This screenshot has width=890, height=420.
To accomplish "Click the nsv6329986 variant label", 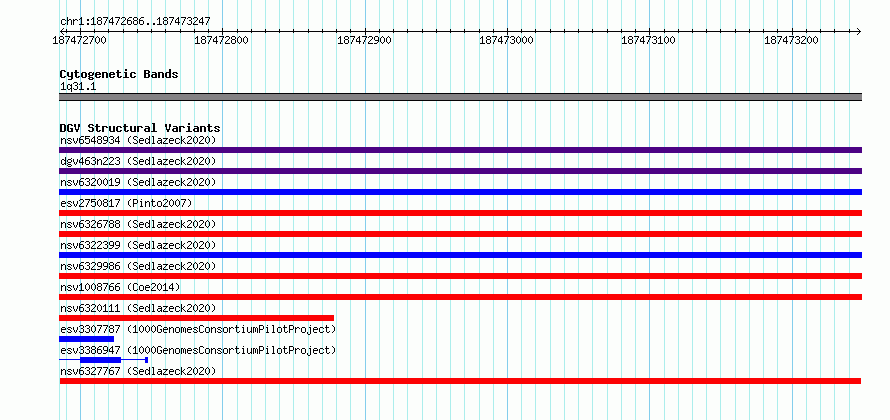I will pos(138,266).
